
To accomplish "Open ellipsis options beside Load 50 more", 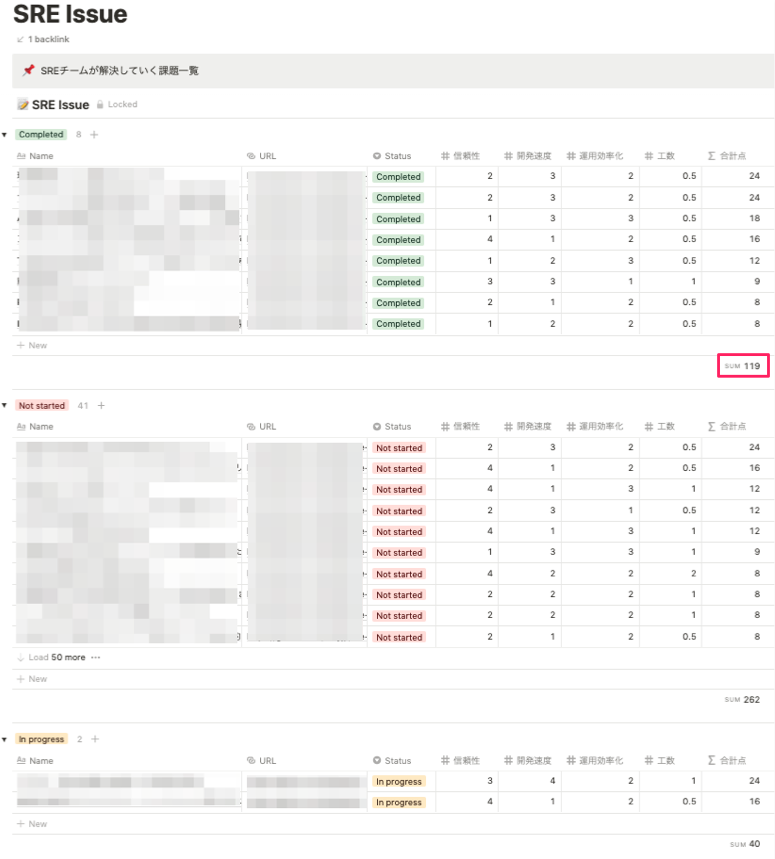I will 96,657.
